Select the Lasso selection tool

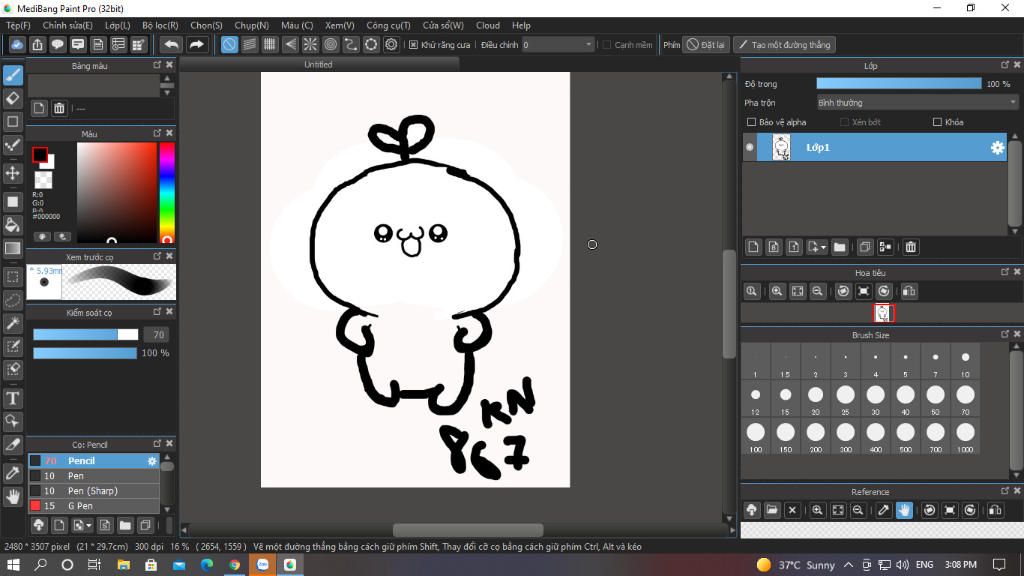click(13, 300)
